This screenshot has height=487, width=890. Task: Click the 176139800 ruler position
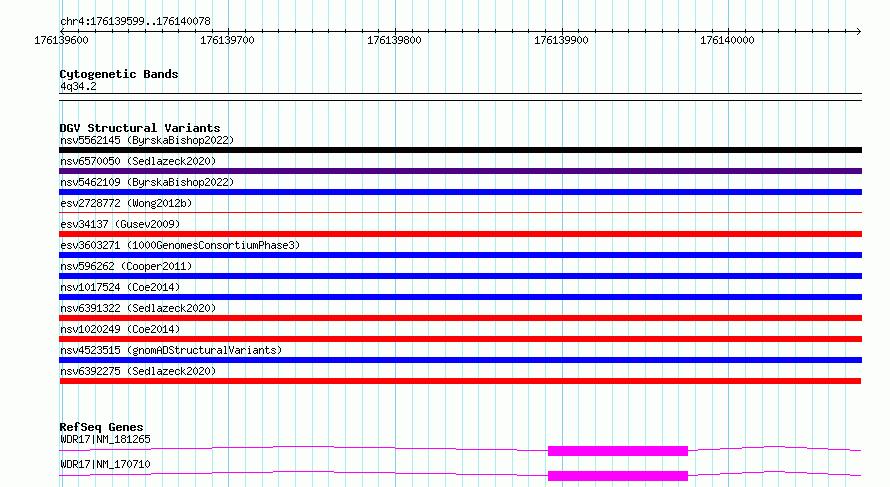pos(394,40)
